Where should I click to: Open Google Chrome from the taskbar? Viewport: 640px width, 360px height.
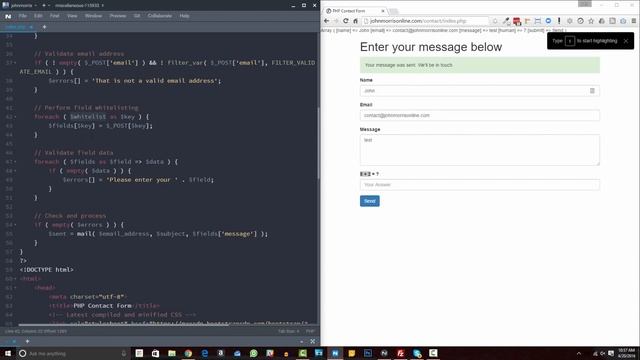188,353
